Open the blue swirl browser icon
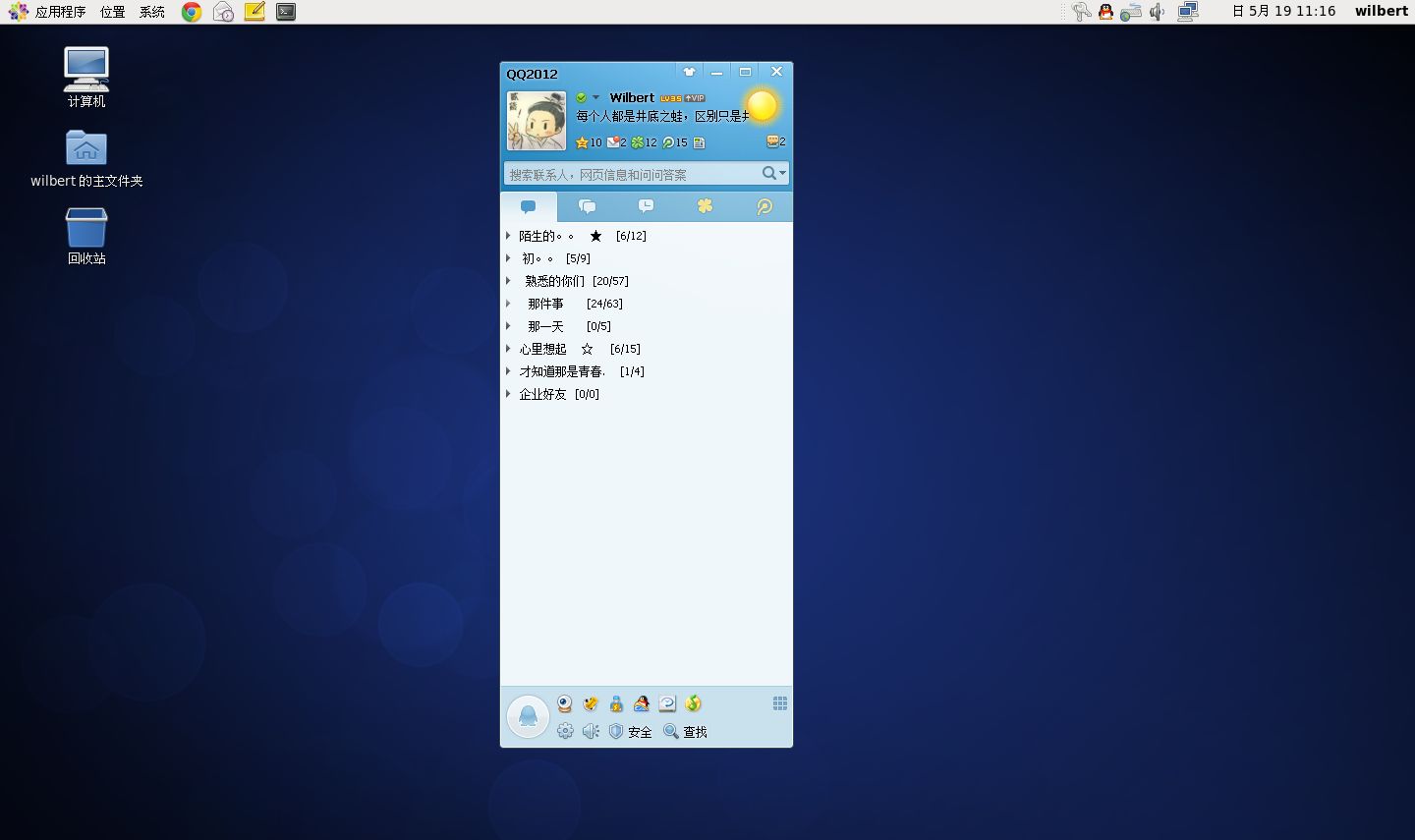This screenshot has width=1415, height=840. coord(667,703)
